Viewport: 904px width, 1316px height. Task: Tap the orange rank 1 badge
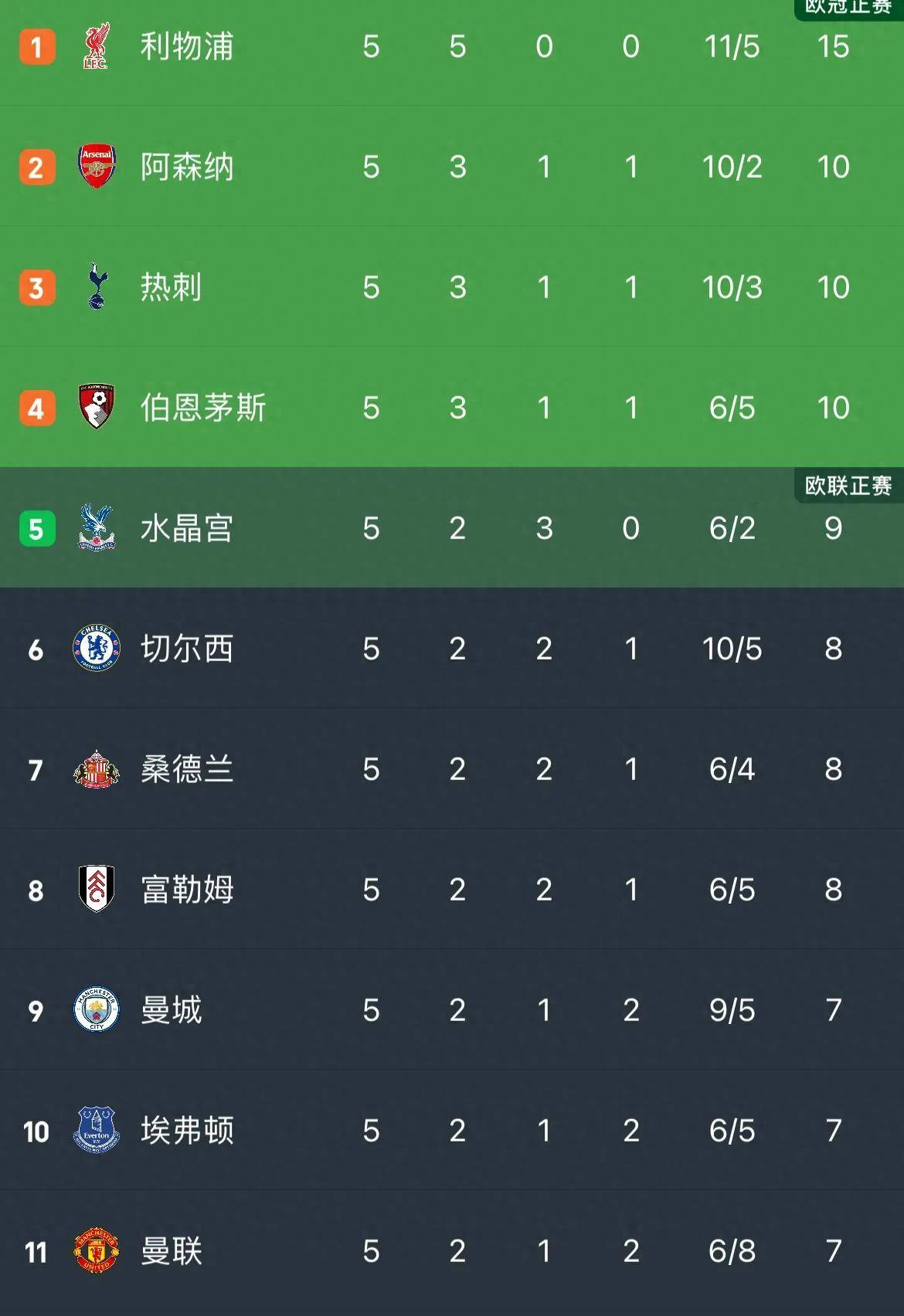(x=36, y=47)
